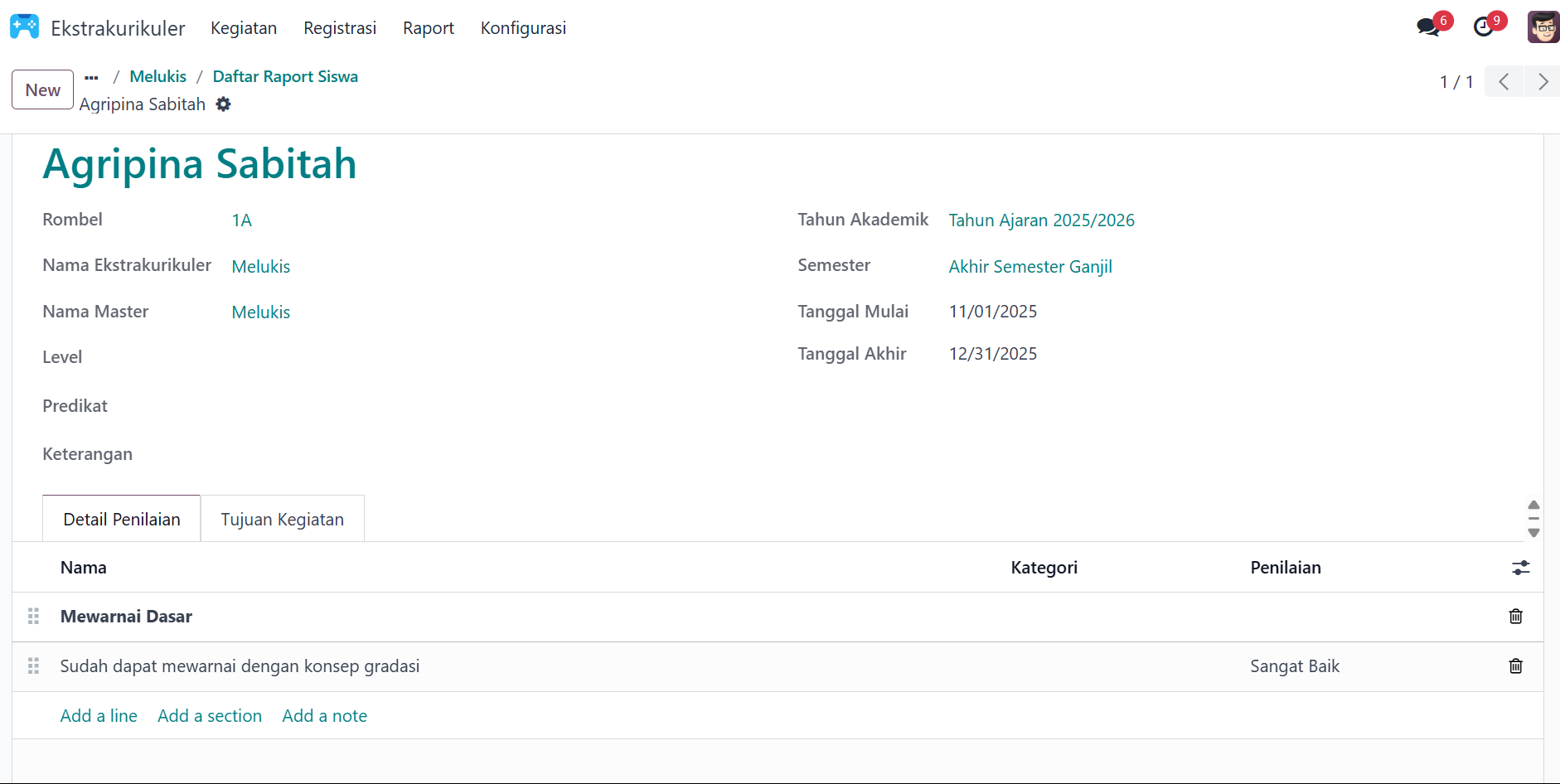The height and width of the screenshot is (784, 1560).
Task: Click the Add a line link
Action: pyautogui.click(x=99, y=716)
